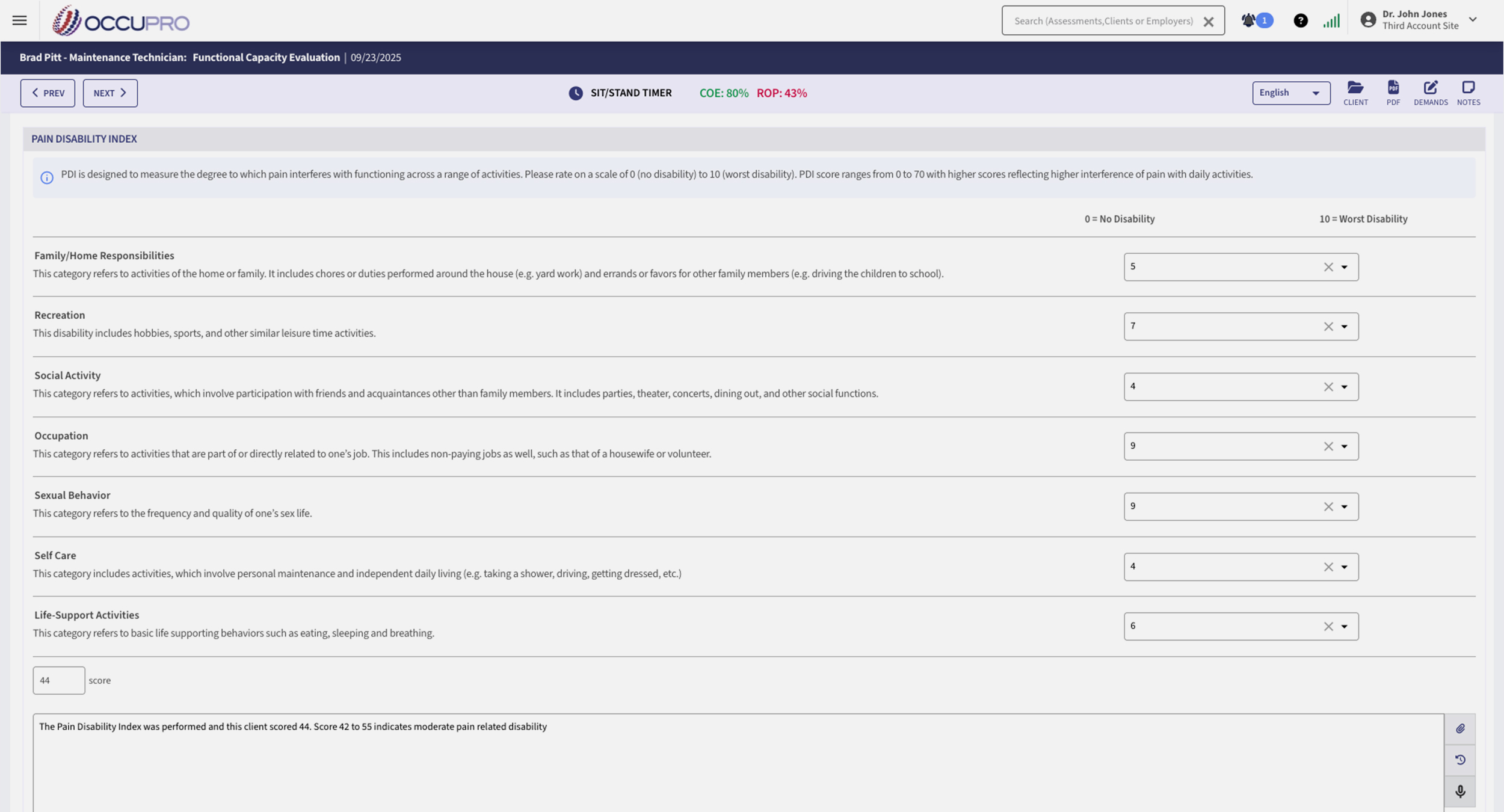Clear the Family/Home Responsibilities rating
Image resolution: width=1504 pixels, height=812 pixels.
pyautogui.click(x=1328, y=267)
